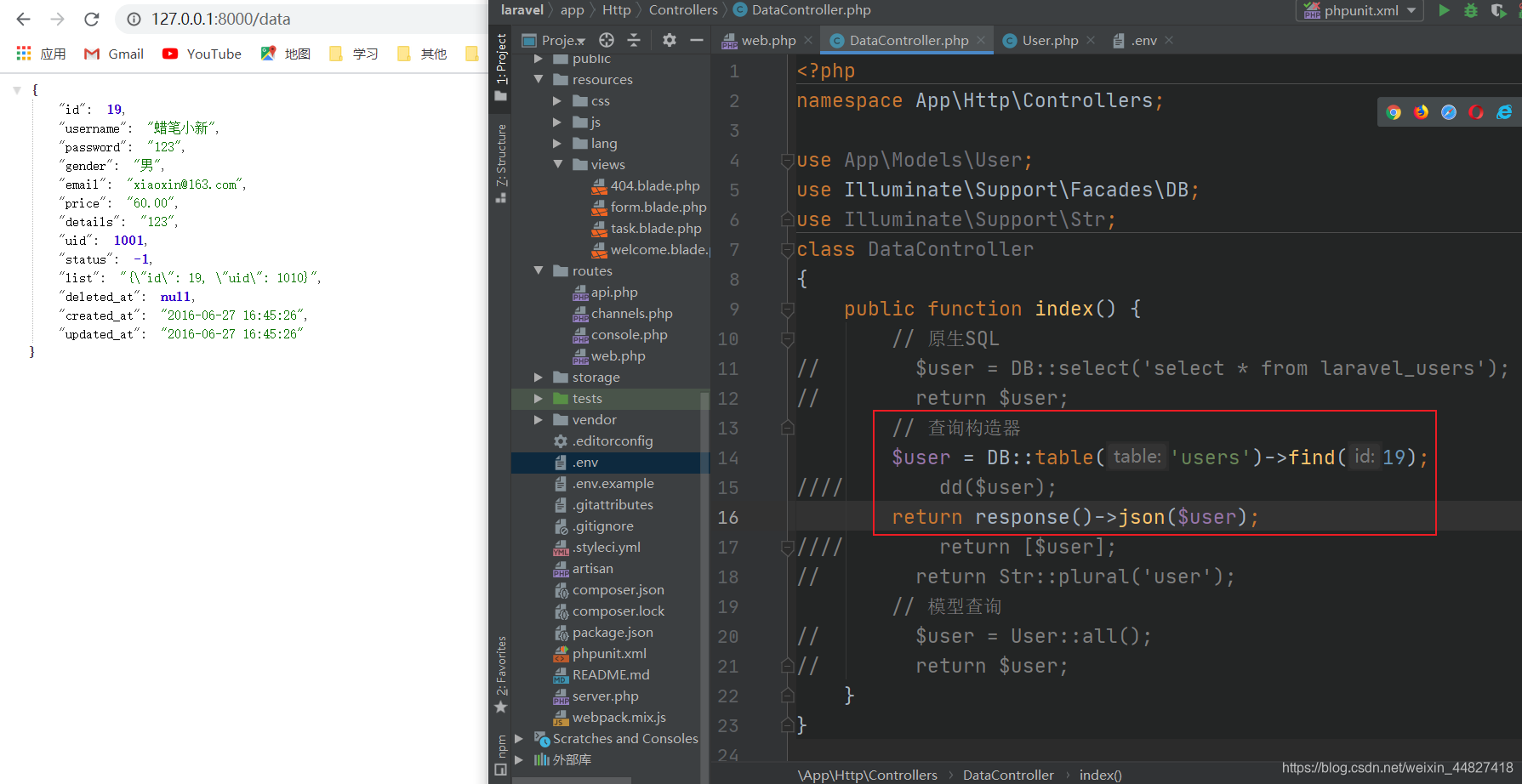1522x784 pixels.
Task: Open in Internet Explorer icon in editor
Action: (1504, 112)
